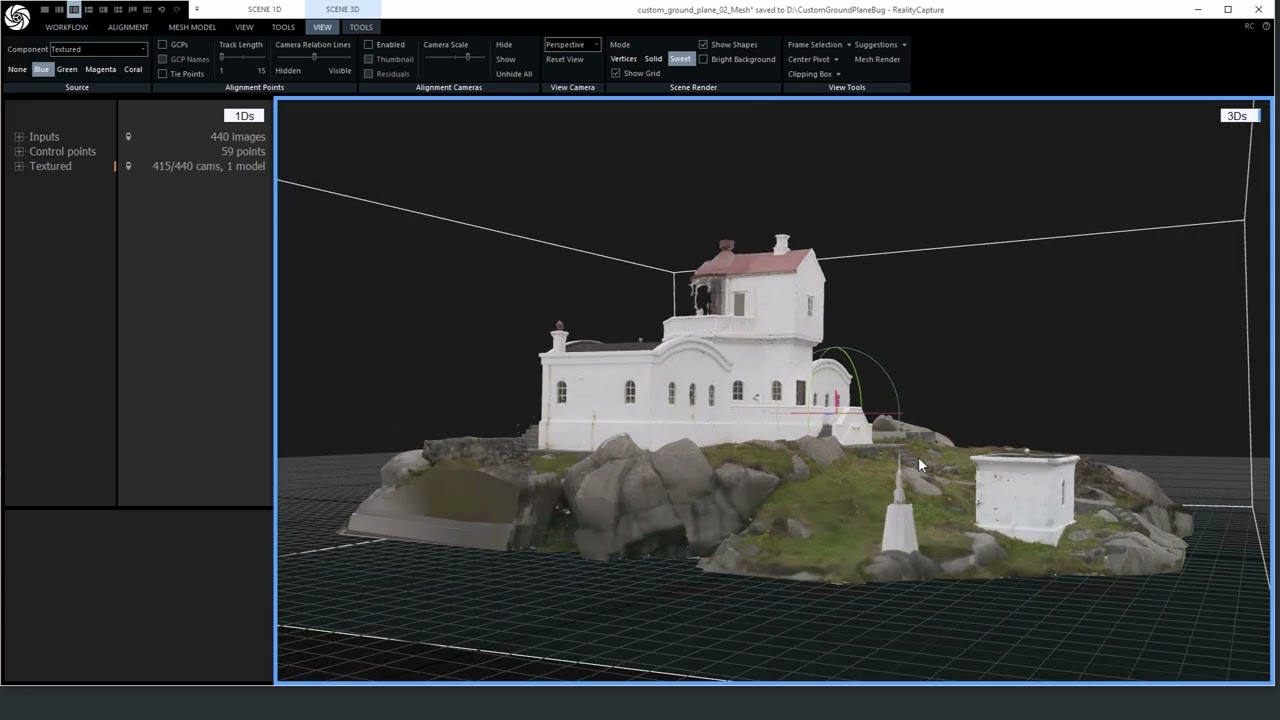Select the Solid render mode
This screenshot has width=1280, height=720.
[653, 59]
